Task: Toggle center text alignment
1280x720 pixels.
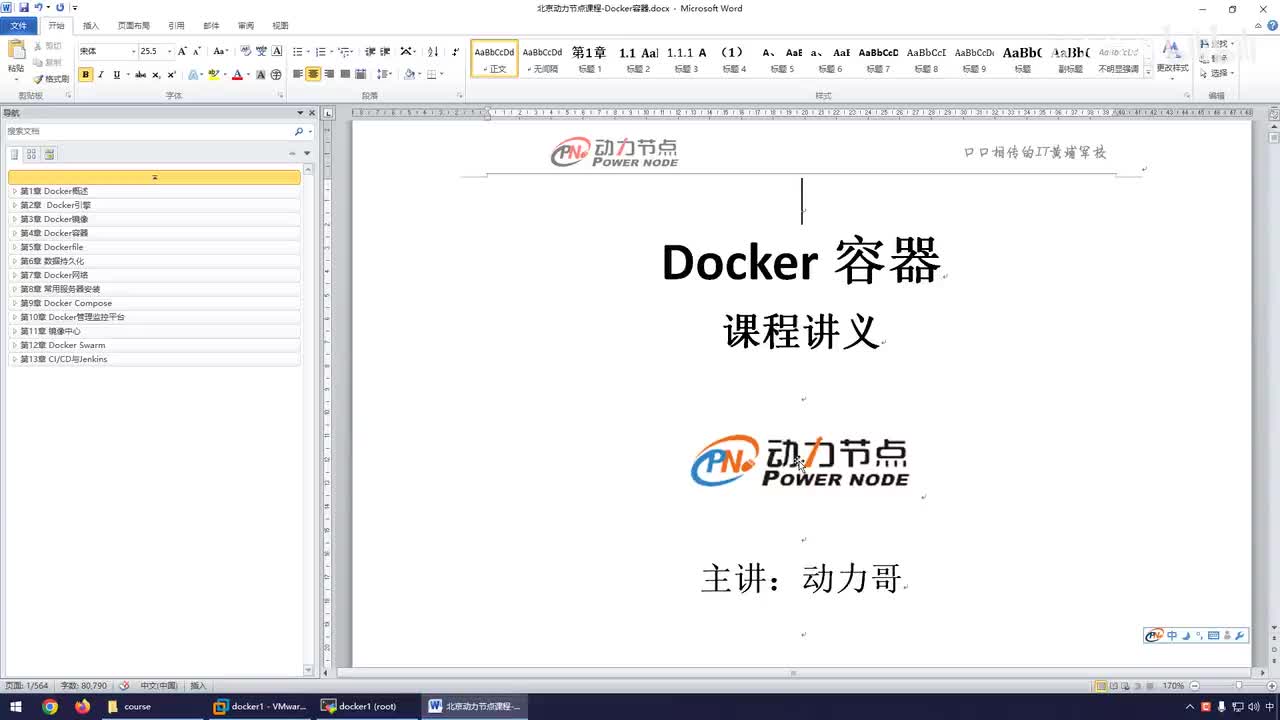Action: (x=313, y=74)
